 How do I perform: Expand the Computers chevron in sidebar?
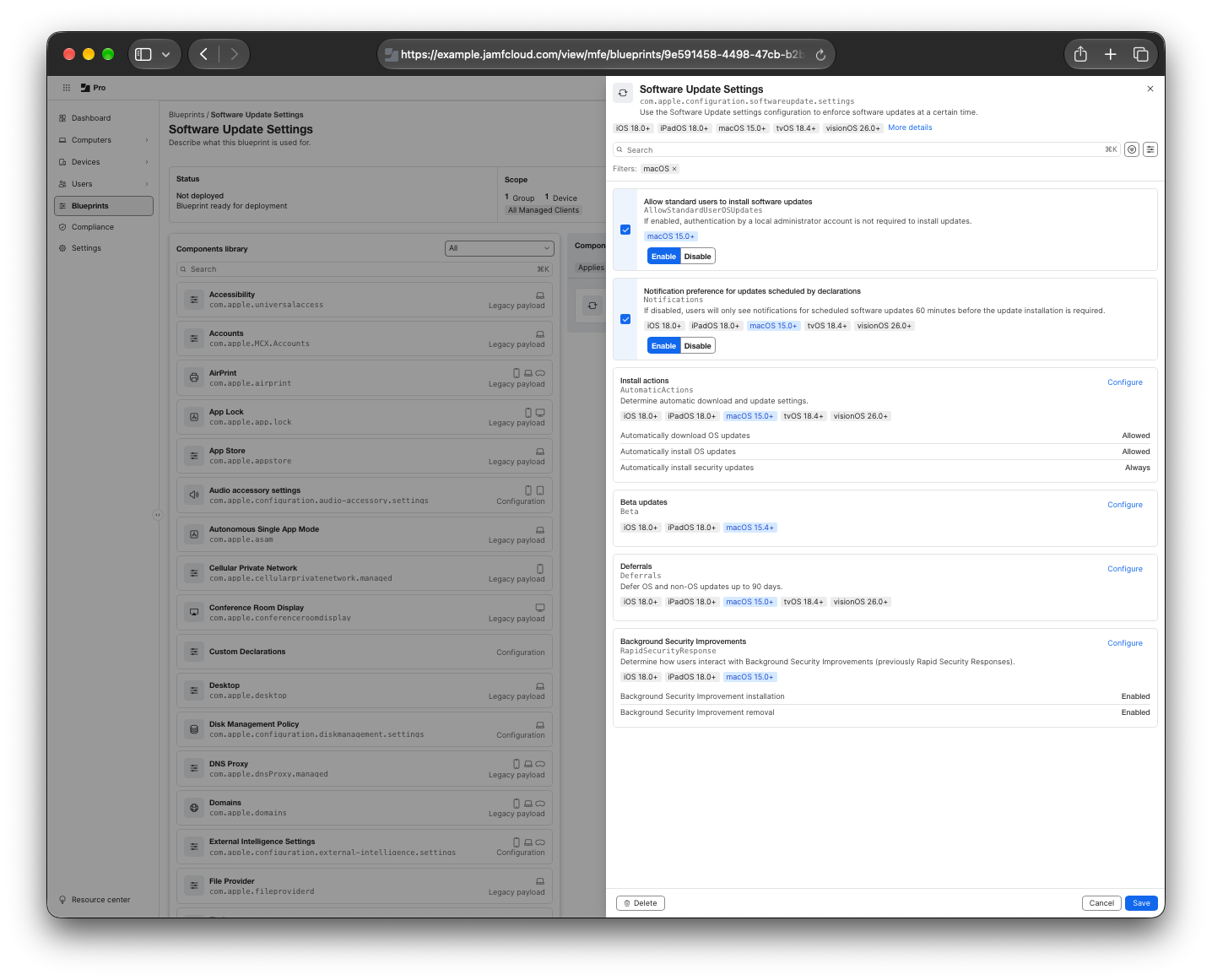(x=147, y=140)
